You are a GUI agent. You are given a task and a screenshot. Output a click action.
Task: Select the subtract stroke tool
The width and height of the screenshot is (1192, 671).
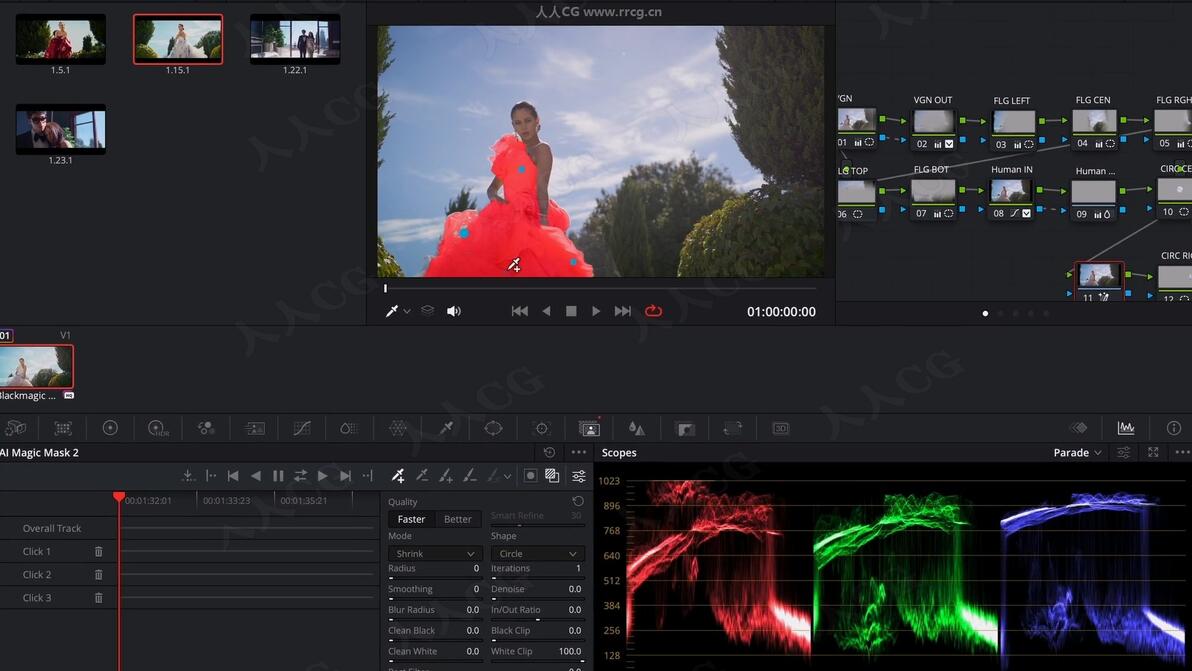pos(422,476)
